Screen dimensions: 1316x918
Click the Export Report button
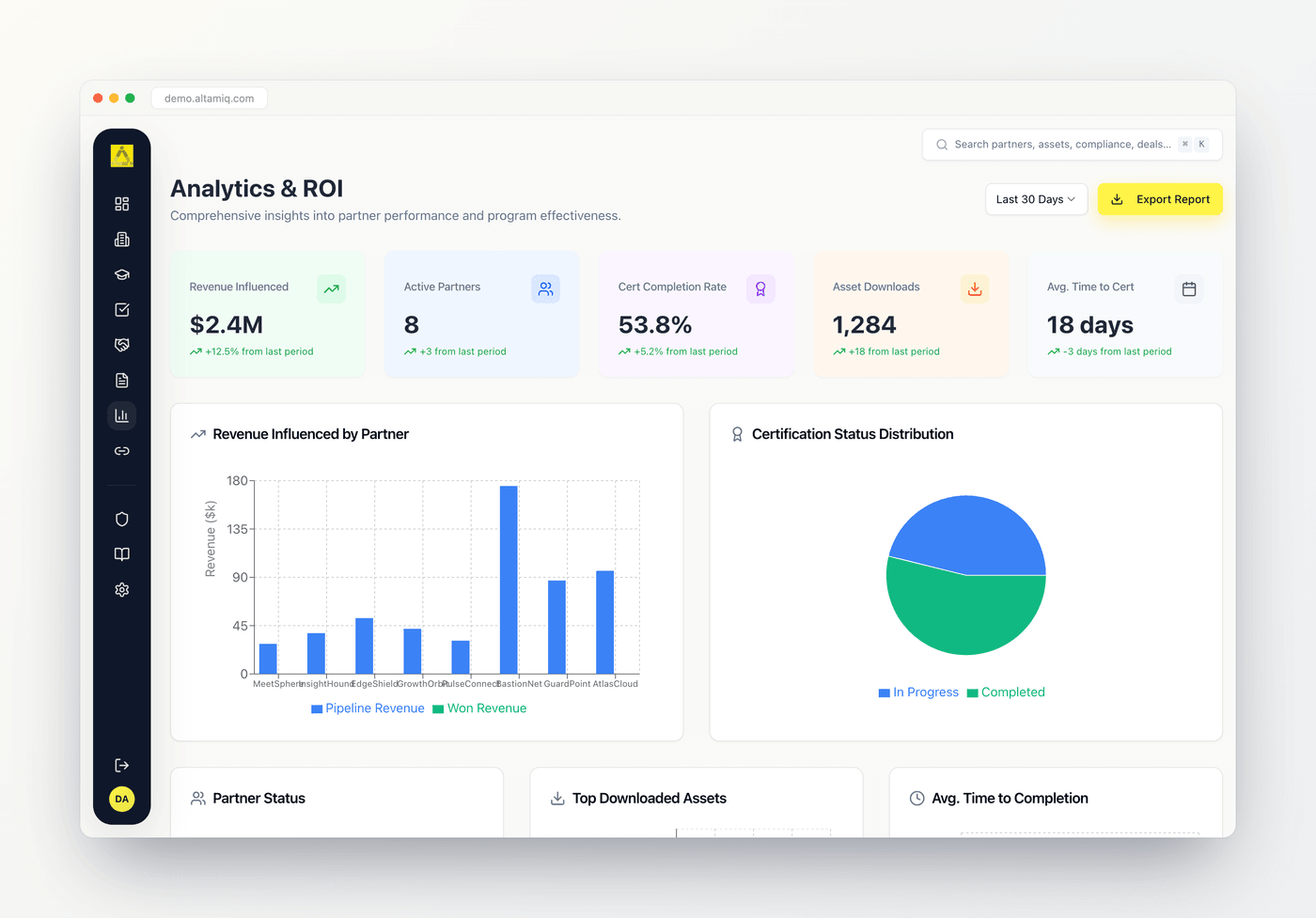tap(1160, 199)
